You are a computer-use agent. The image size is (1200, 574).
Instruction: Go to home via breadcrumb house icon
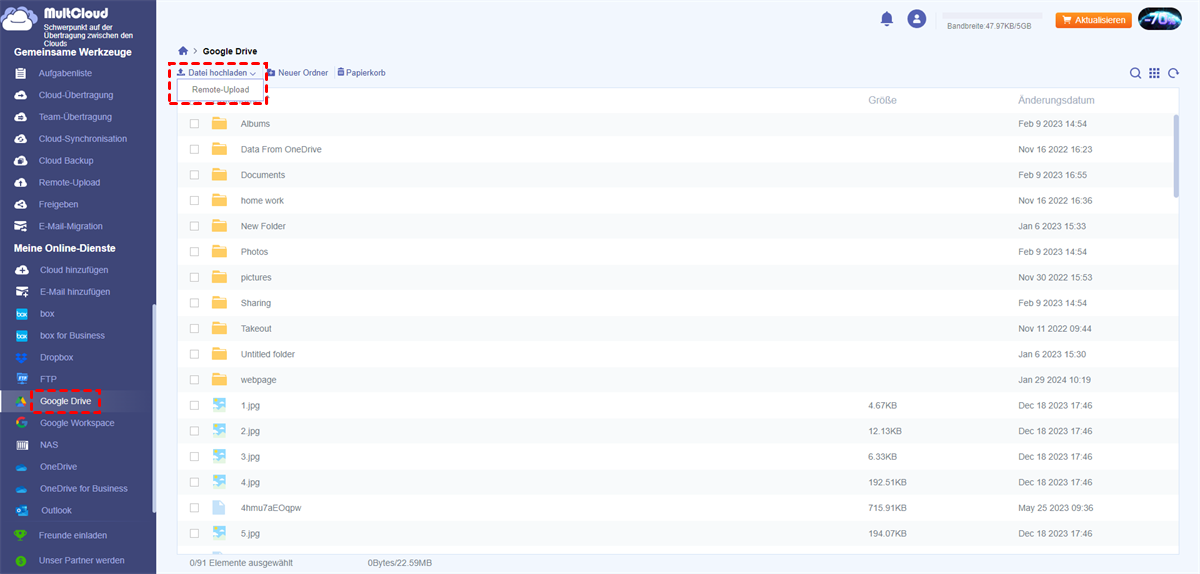click(x=182, y=50)
